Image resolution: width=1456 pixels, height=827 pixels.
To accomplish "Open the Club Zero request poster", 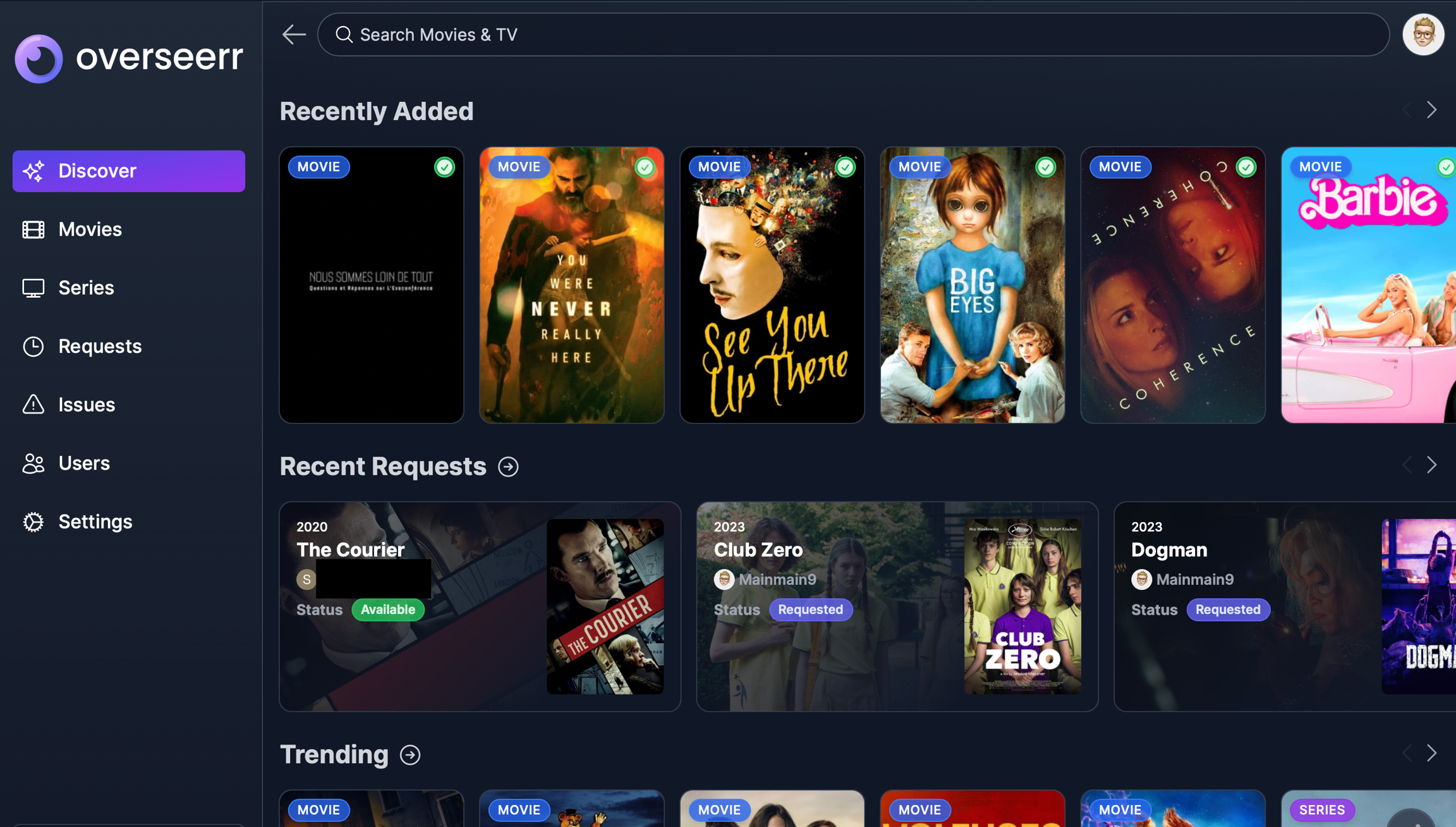I will tap(1022, 606).
